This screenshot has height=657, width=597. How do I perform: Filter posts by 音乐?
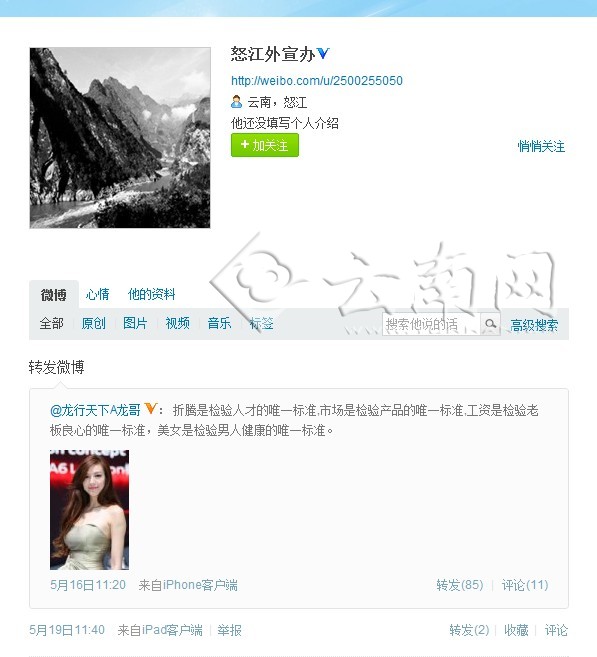click(219, 323)
